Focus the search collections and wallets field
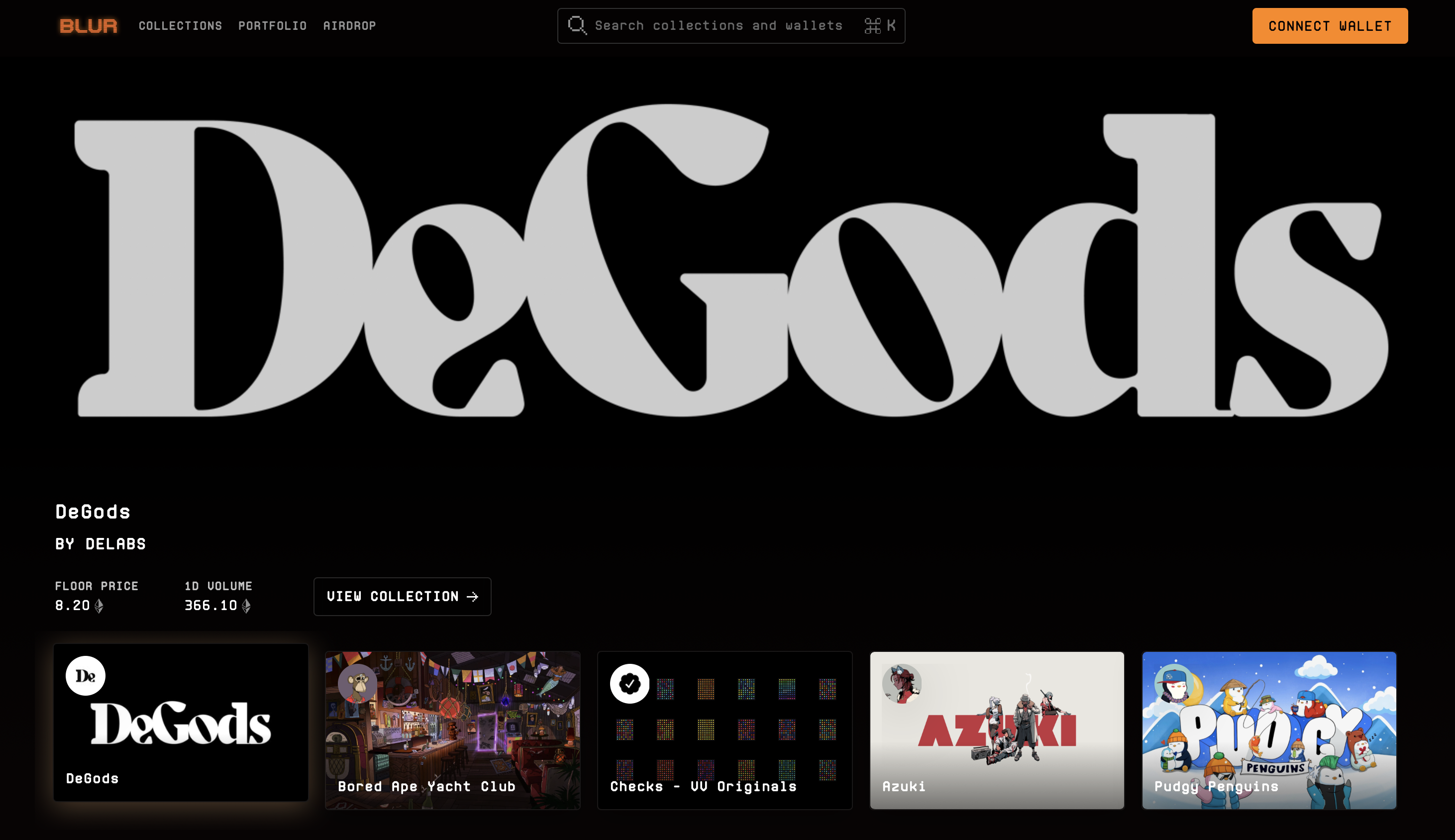The height and width of the screenshot is (840, 1455). (x=718, y=25)
